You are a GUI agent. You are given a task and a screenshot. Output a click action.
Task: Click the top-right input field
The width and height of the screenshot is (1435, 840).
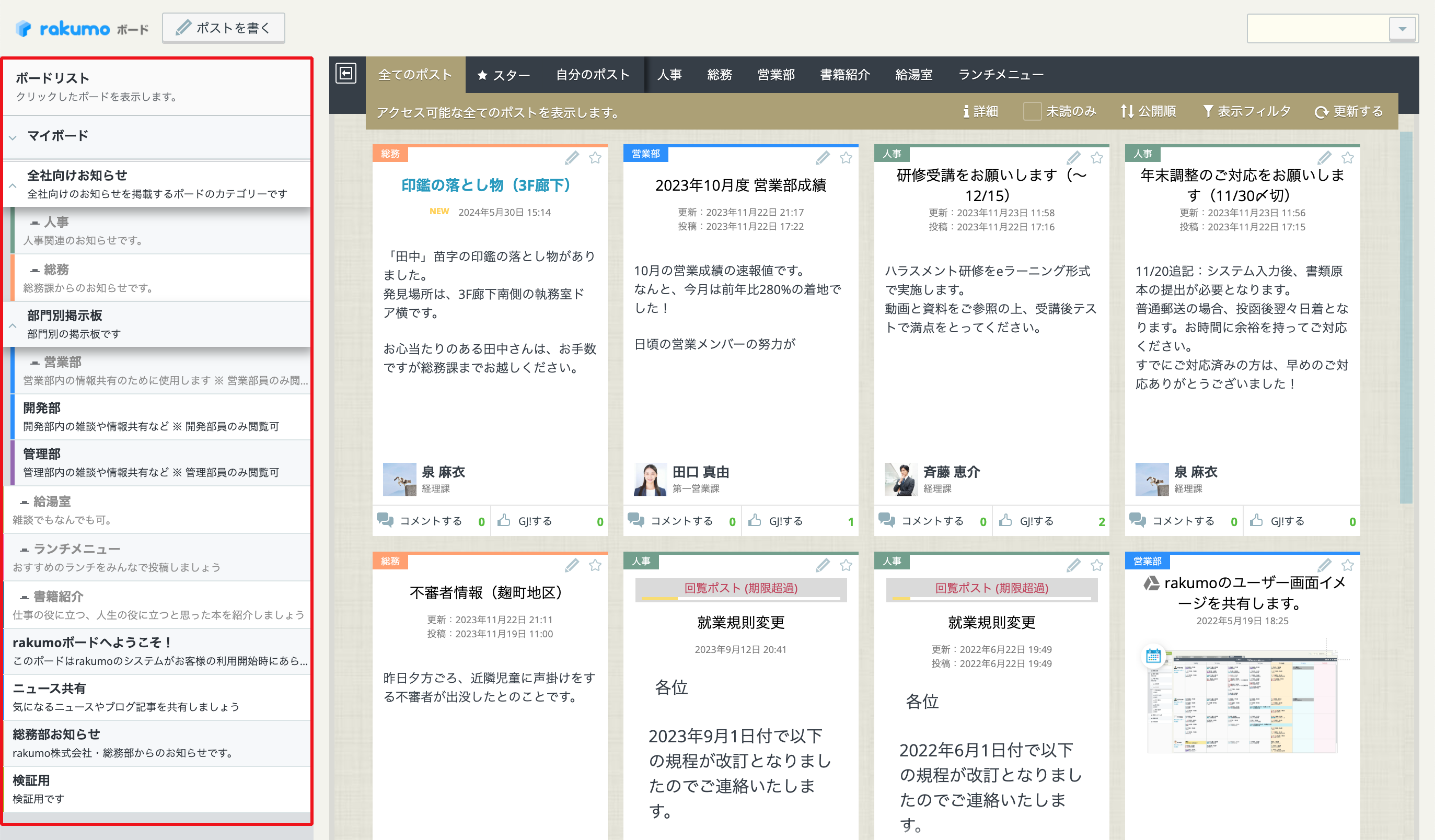coord(1318,28)
